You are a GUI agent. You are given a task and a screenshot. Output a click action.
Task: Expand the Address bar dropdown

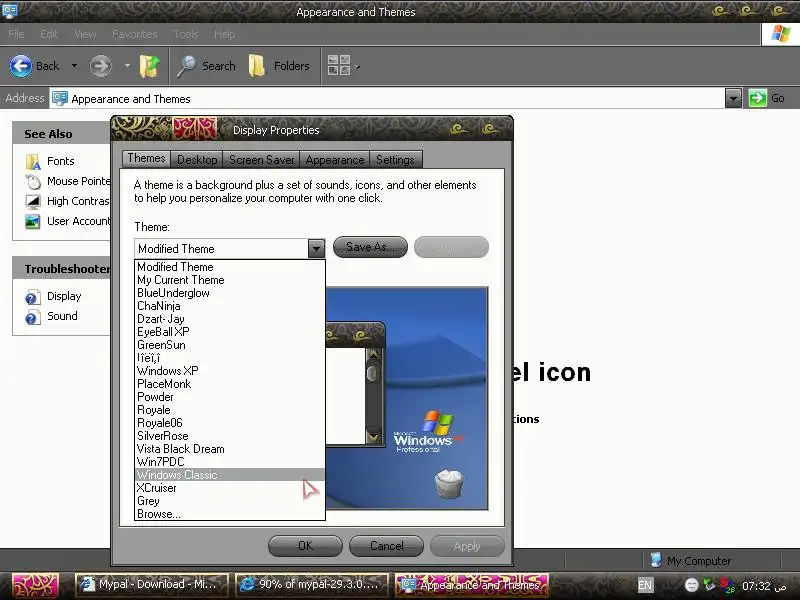(733, 98)
